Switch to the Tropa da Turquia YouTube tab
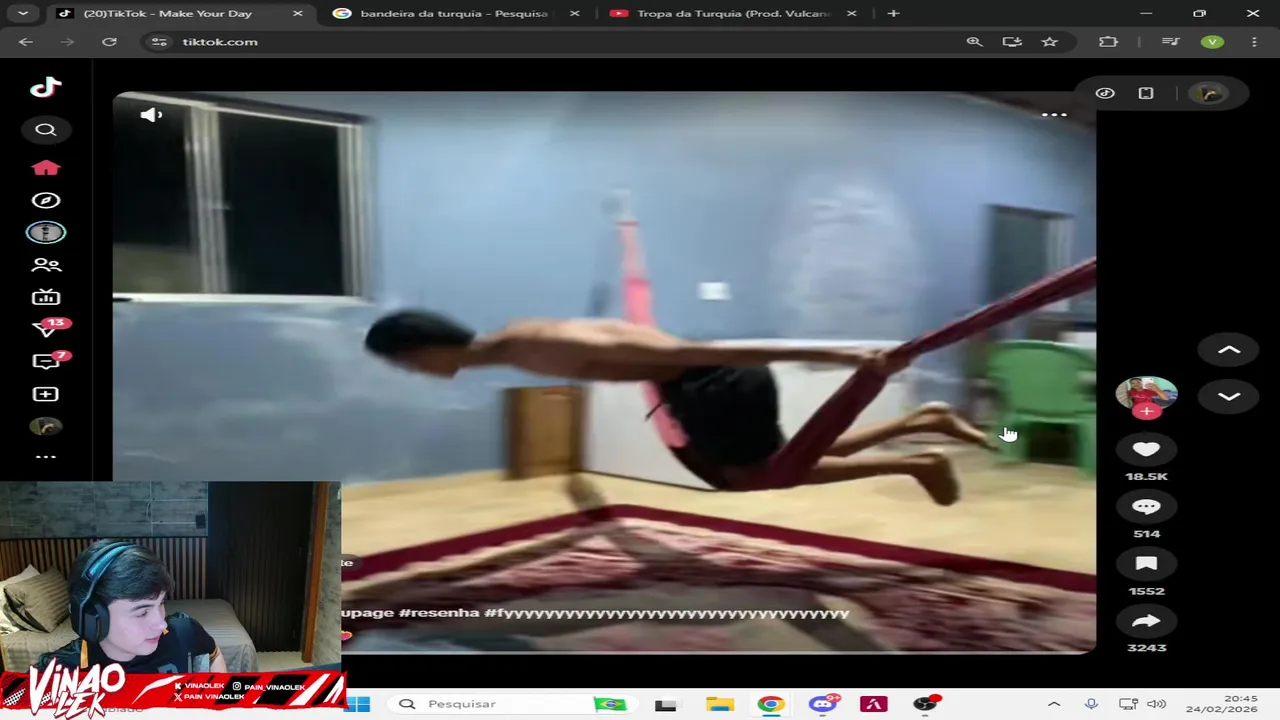This screenshot has height=720, width=1280. point(734,13)
